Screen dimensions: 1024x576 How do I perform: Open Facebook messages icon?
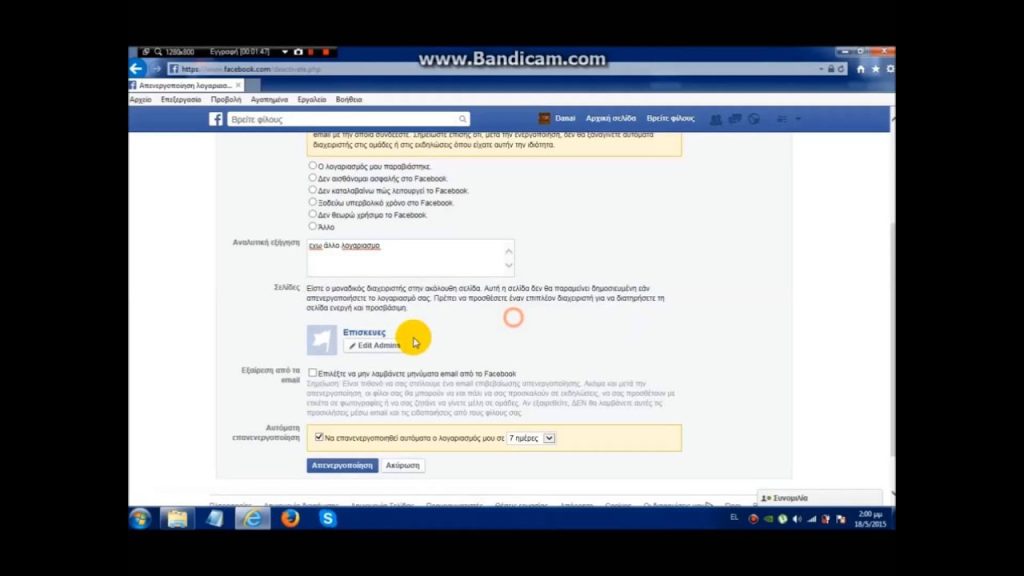point(735,119)
